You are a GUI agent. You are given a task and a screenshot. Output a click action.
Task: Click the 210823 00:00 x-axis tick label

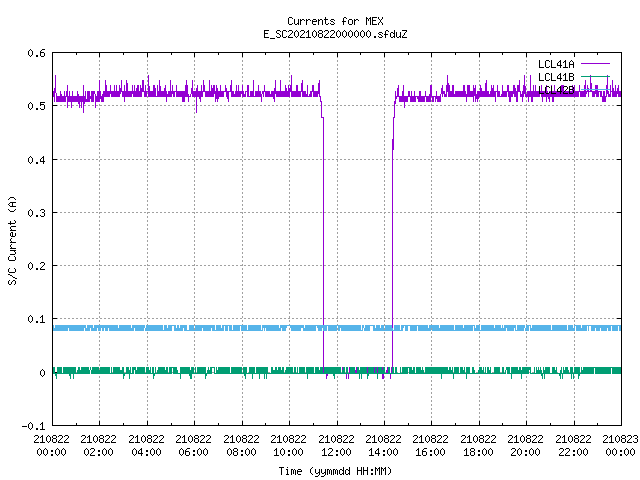tap(620, 445)
